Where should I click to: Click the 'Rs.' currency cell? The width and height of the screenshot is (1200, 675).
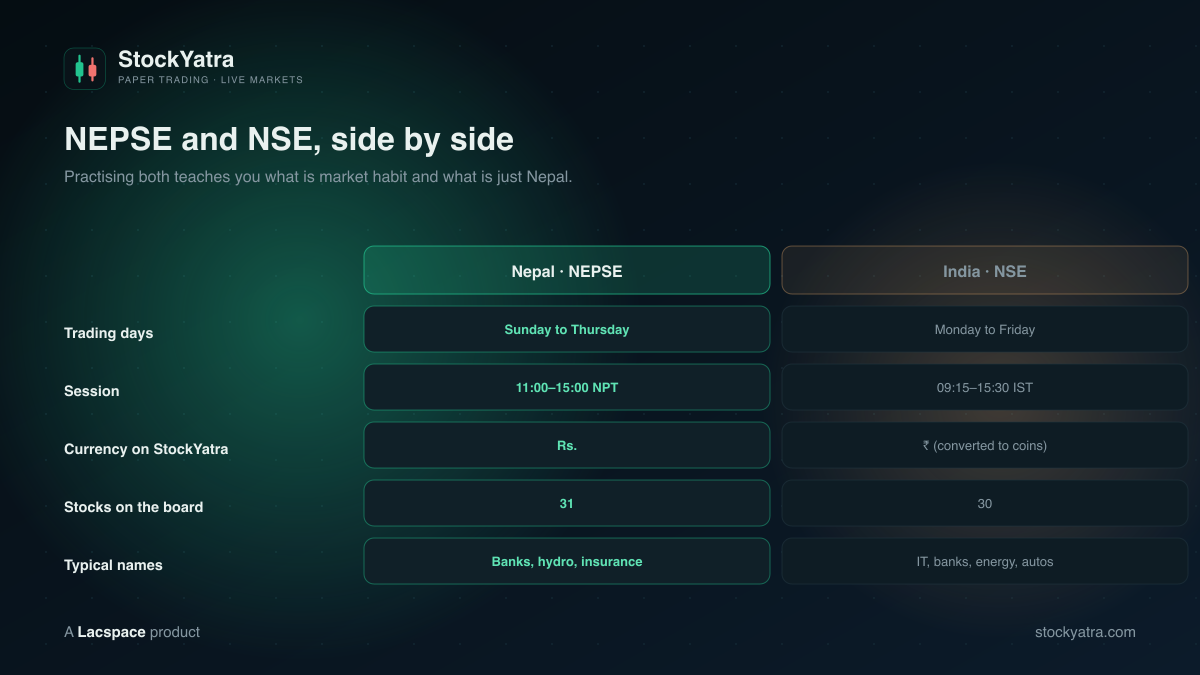[x=567, y=445]
